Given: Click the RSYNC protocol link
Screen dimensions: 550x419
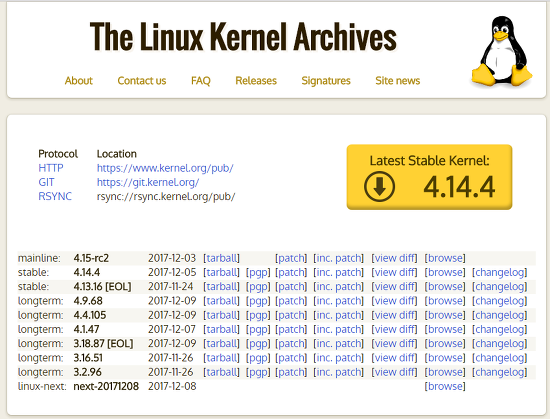Looking at the screenshot, I should coord(55,196).
